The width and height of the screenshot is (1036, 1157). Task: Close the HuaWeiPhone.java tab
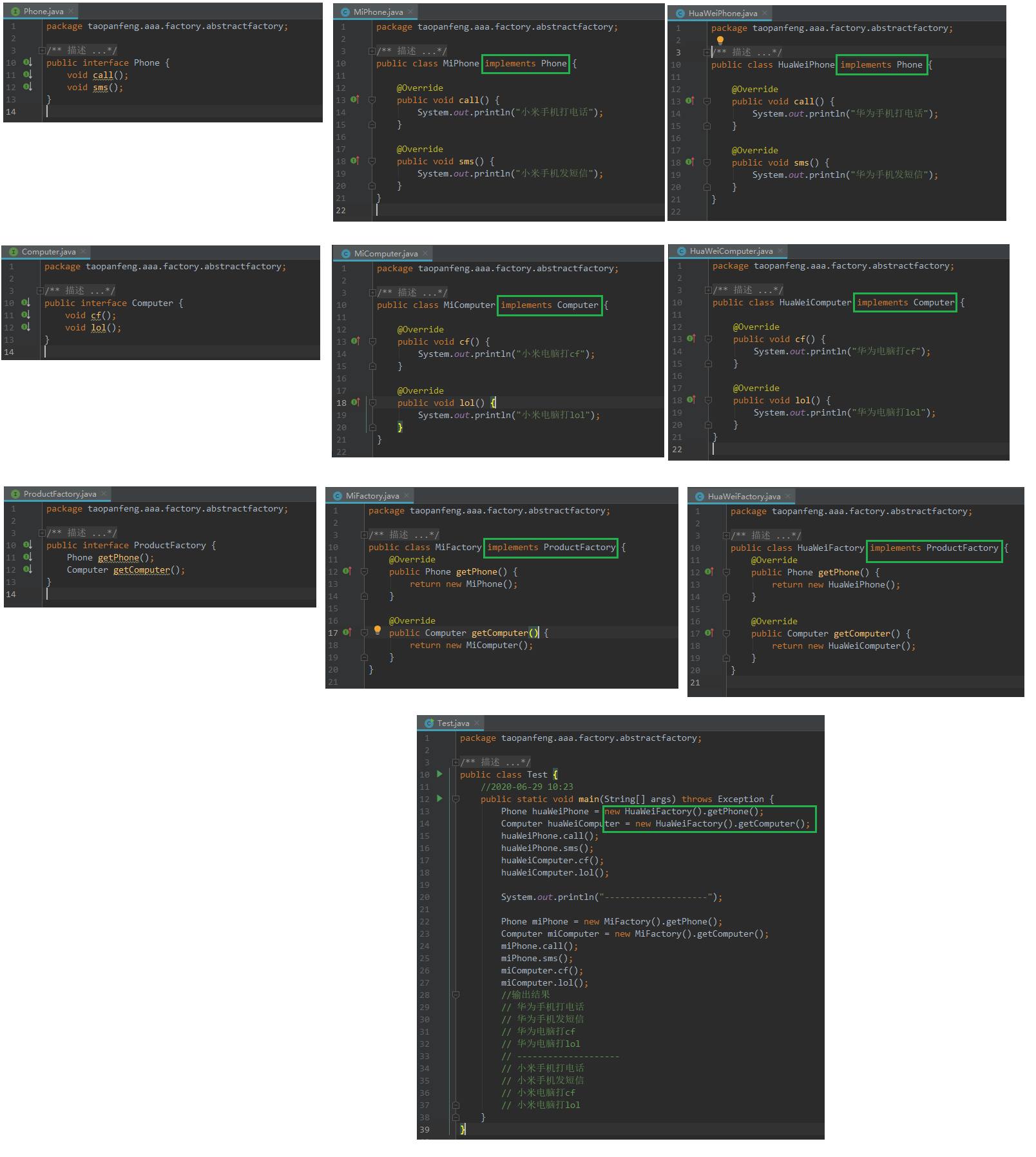tap(765, 14)
